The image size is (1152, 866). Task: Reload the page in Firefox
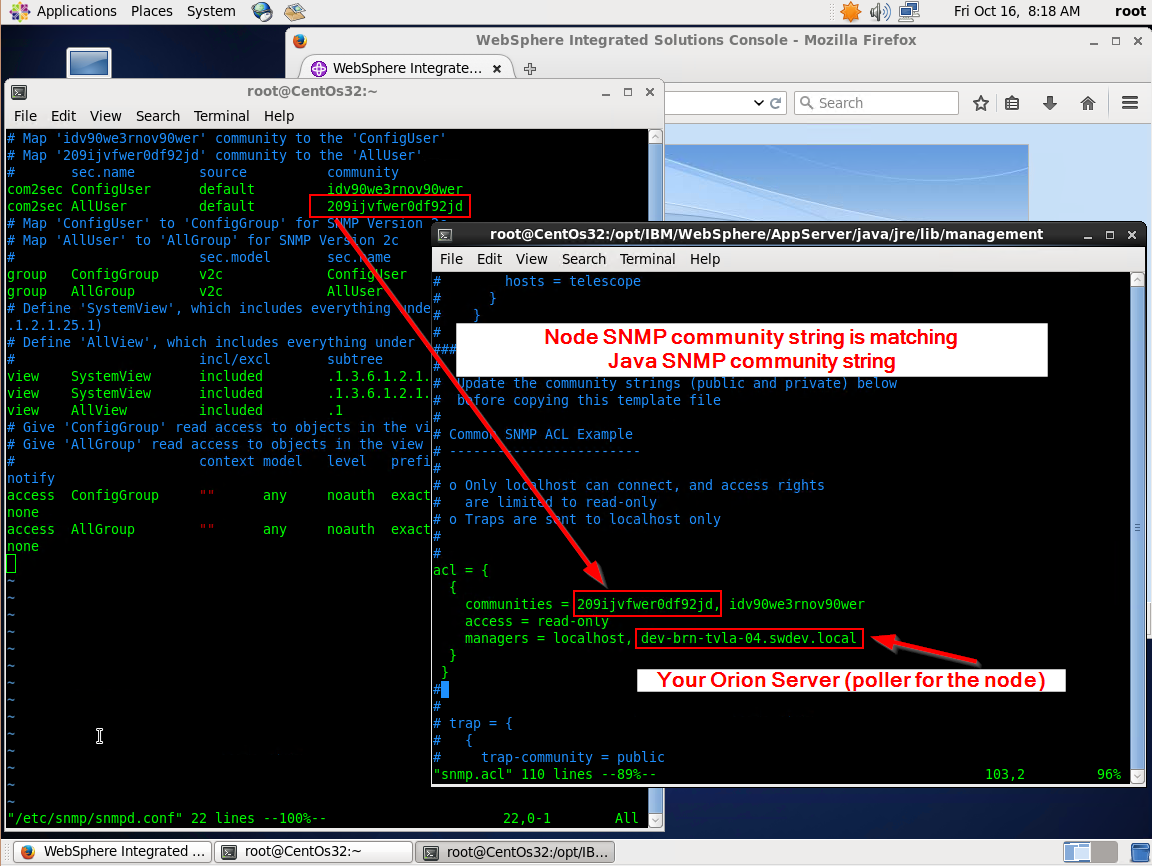point(775,103)
